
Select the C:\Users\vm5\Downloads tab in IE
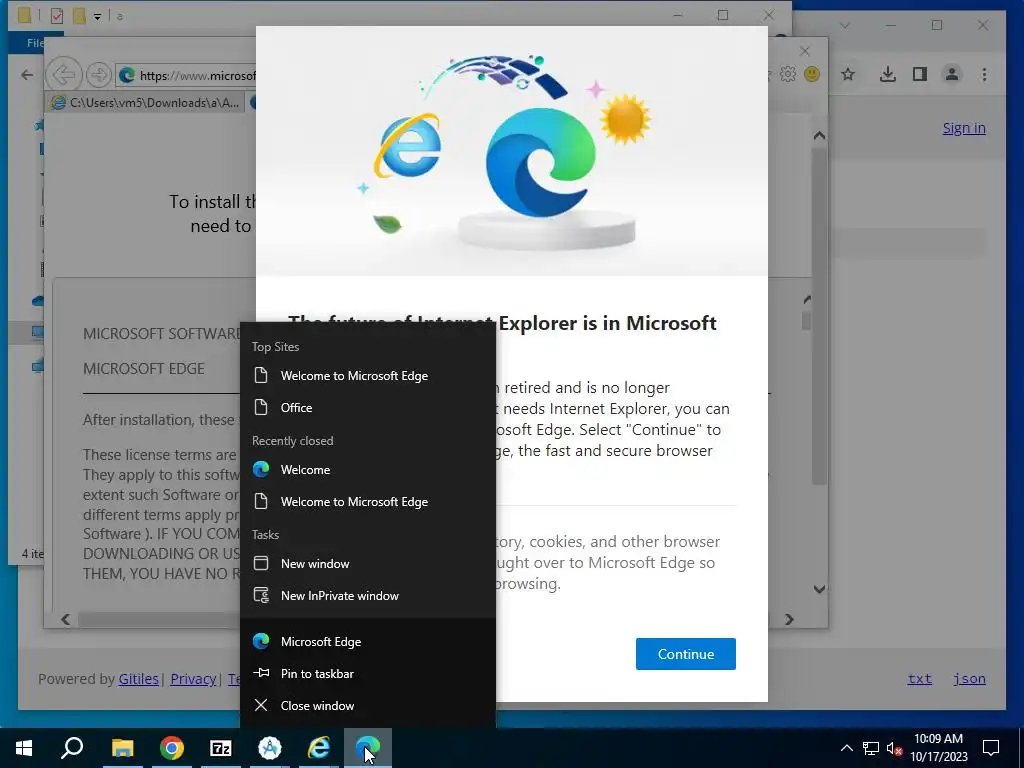[147, 103]
